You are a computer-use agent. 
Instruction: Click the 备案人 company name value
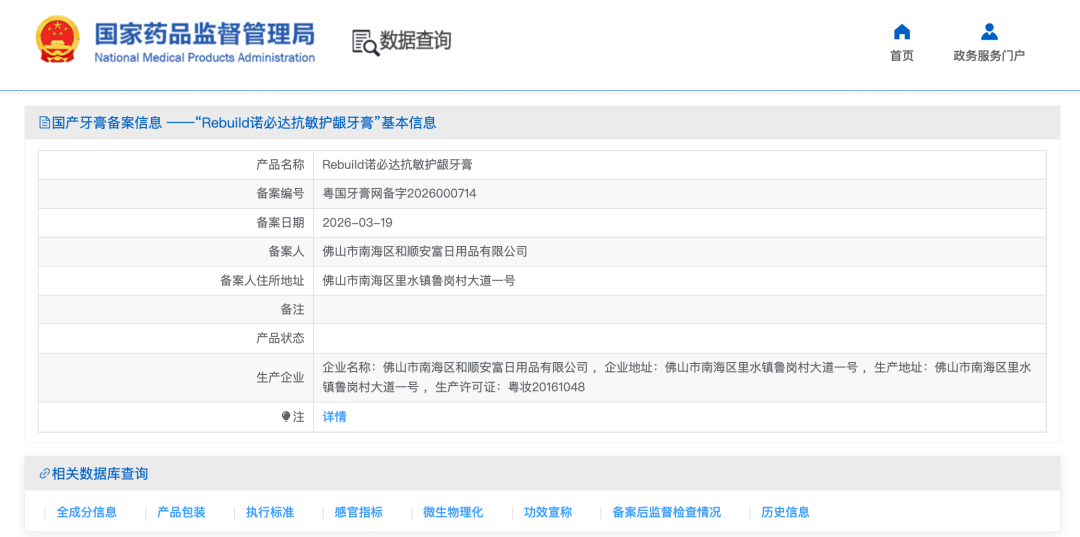tap(424, 251)
